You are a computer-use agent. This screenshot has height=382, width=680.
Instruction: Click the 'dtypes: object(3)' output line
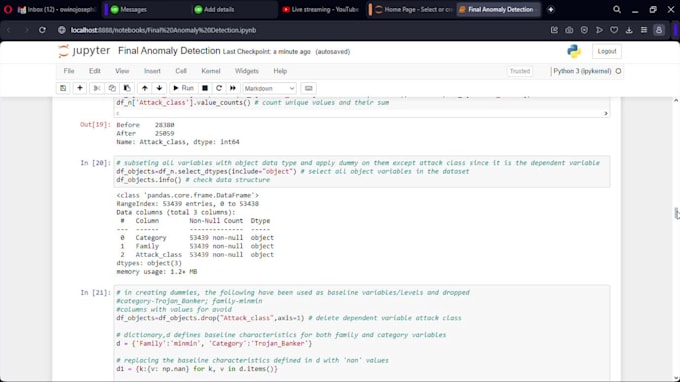tap(149, 263)
